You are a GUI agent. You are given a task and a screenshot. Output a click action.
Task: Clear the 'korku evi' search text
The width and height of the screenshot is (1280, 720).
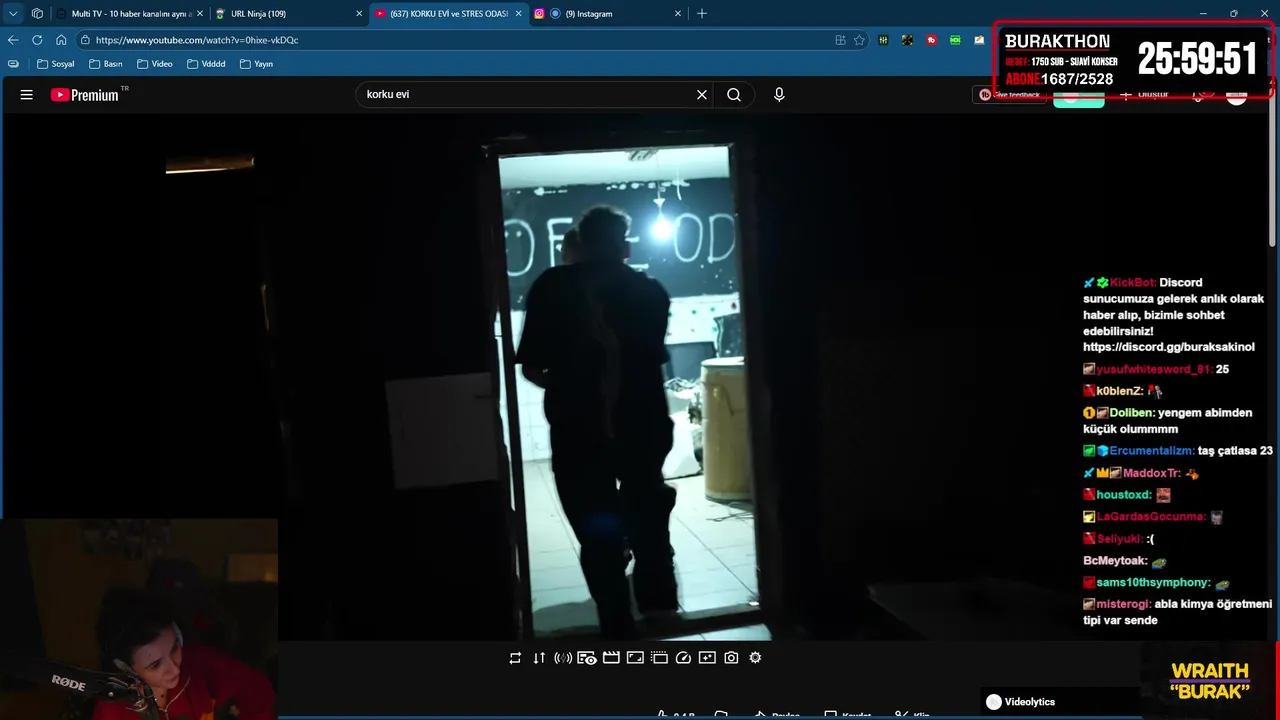pyautogui.click(x=702, y=95)
